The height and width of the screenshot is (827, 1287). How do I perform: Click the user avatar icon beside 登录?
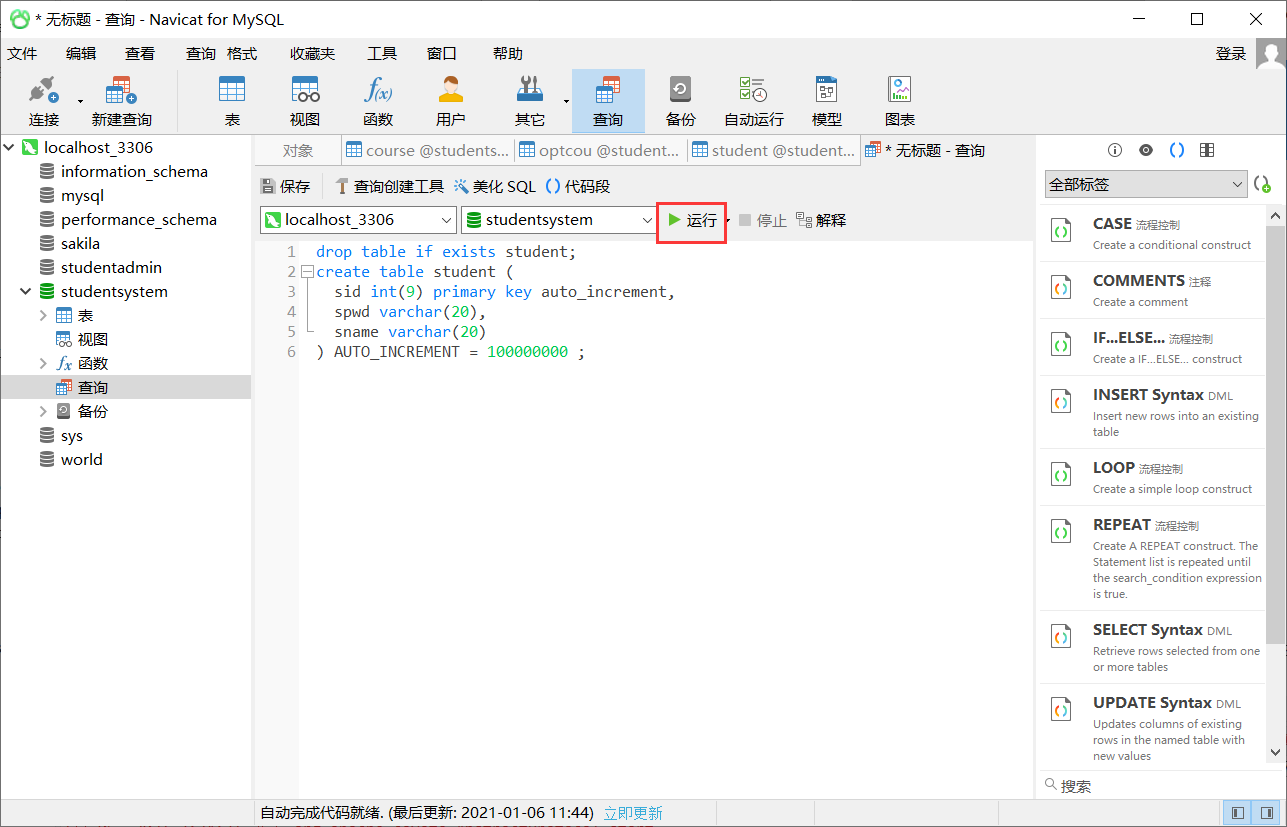point(1271,54)
